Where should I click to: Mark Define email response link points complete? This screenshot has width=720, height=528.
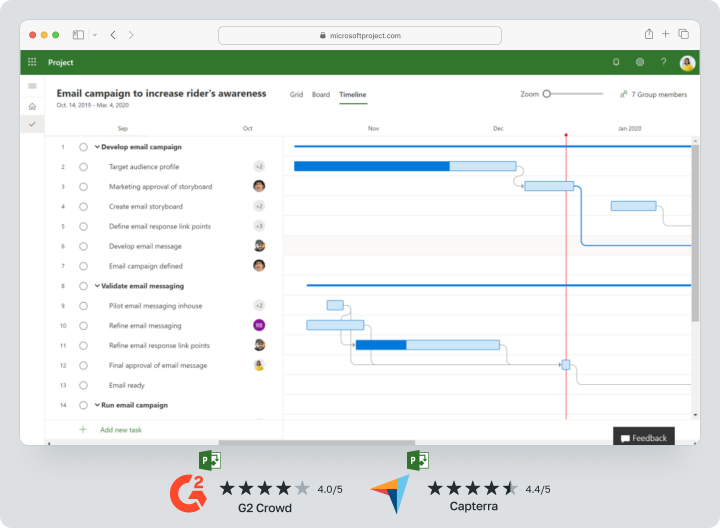click(83, 226)
